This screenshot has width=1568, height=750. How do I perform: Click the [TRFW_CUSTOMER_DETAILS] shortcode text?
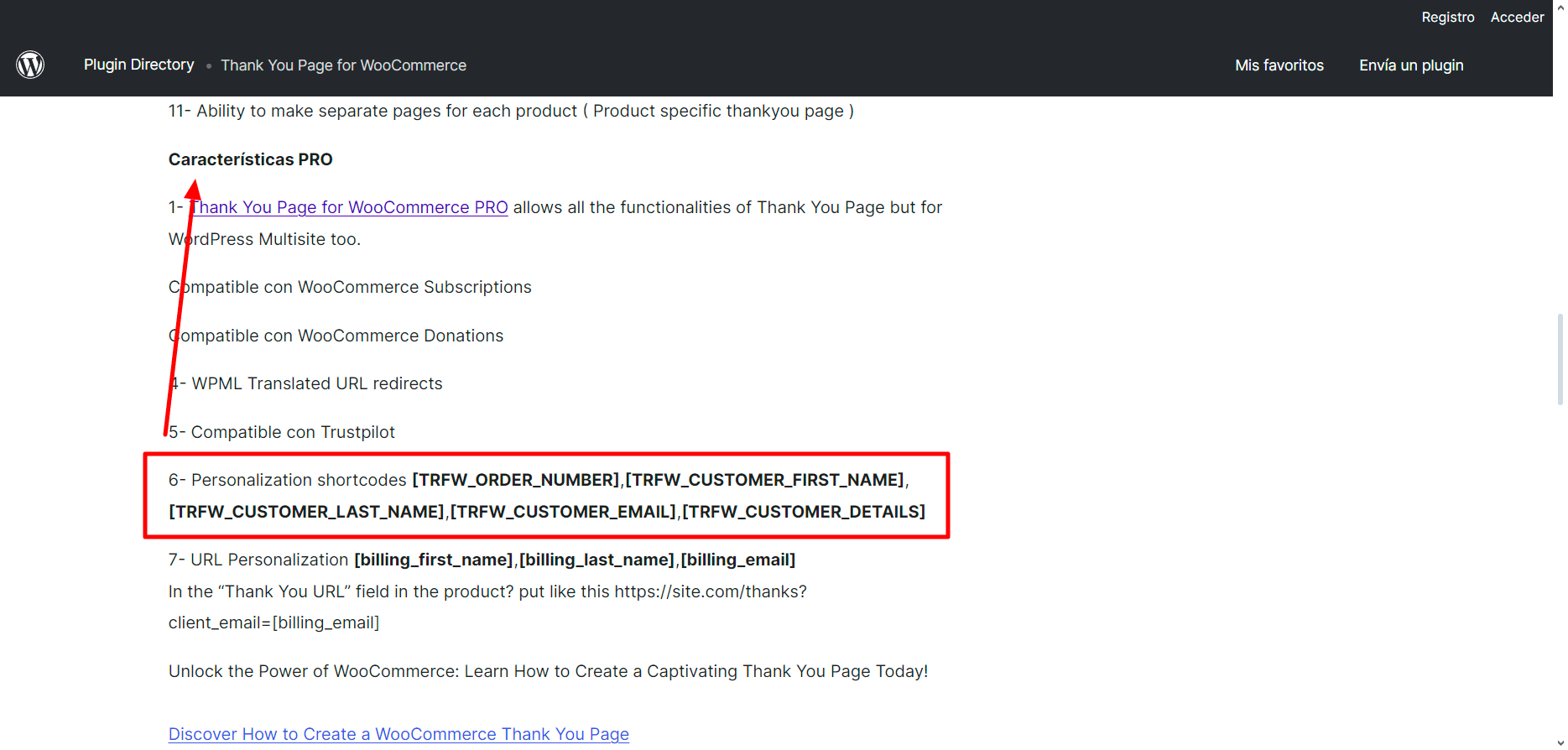click(804, 512)
